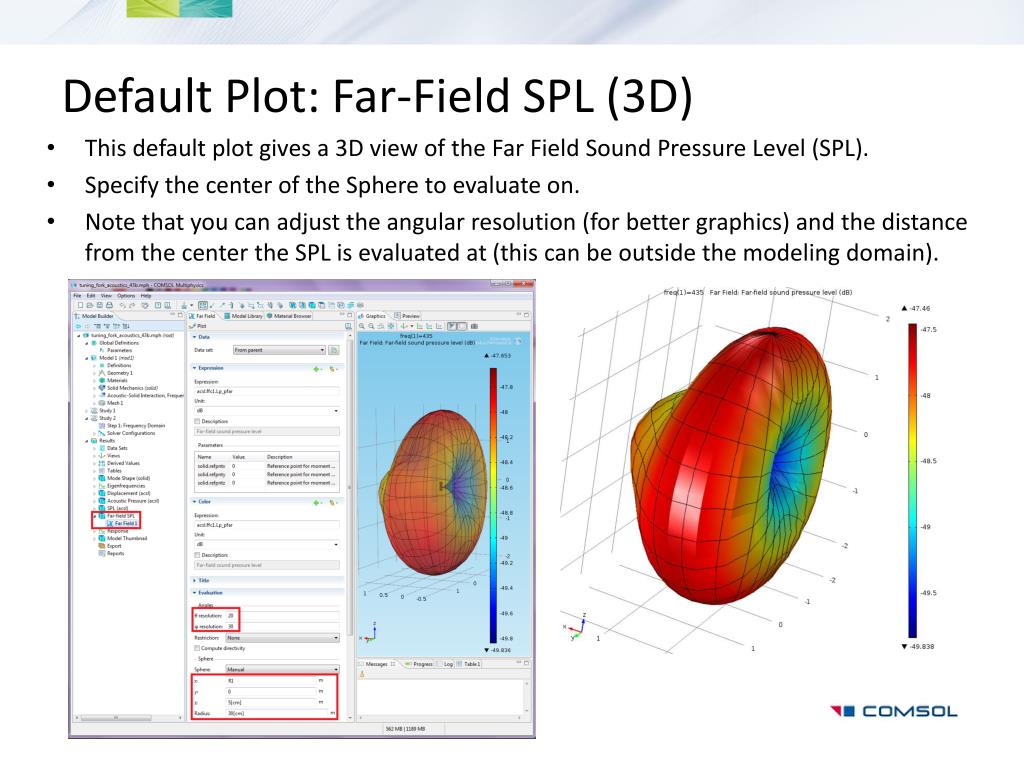This screenshot has width=1024, height=768.
Task: Open the Progress tab
Action: coord(421,664)
